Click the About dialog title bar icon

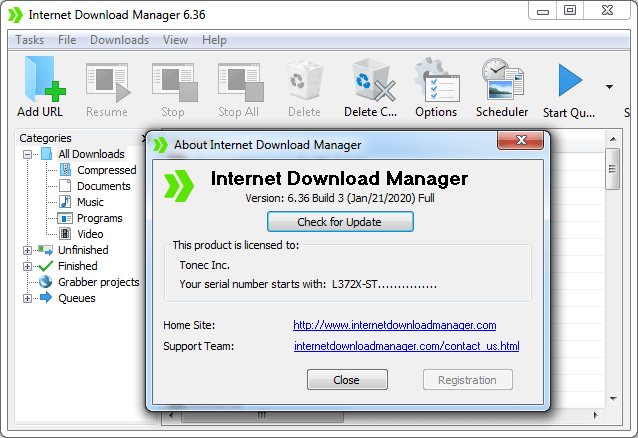[x=160, y=145]
